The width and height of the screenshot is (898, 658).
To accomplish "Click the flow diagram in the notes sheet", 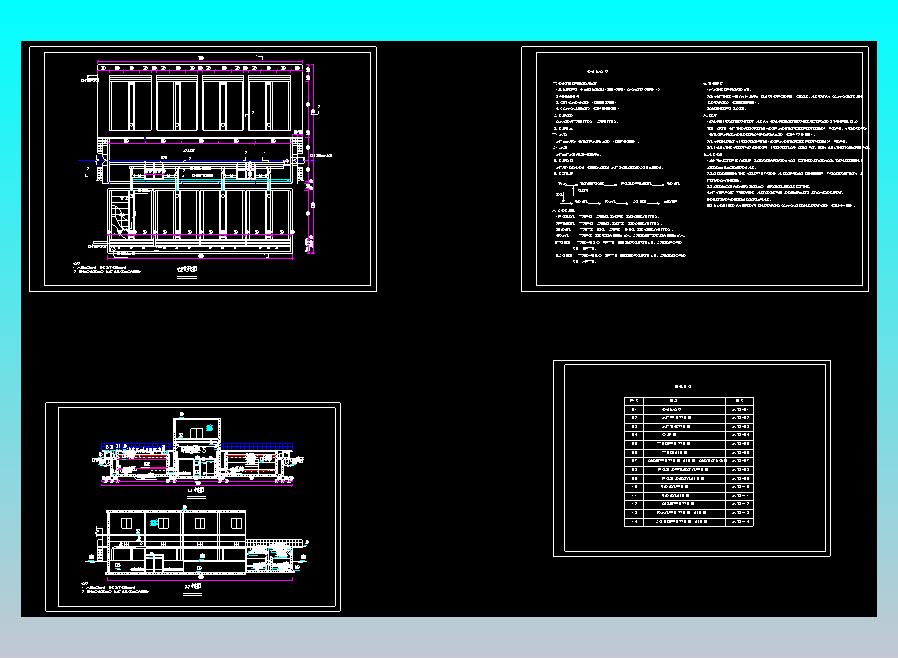I will pos(617,193).
